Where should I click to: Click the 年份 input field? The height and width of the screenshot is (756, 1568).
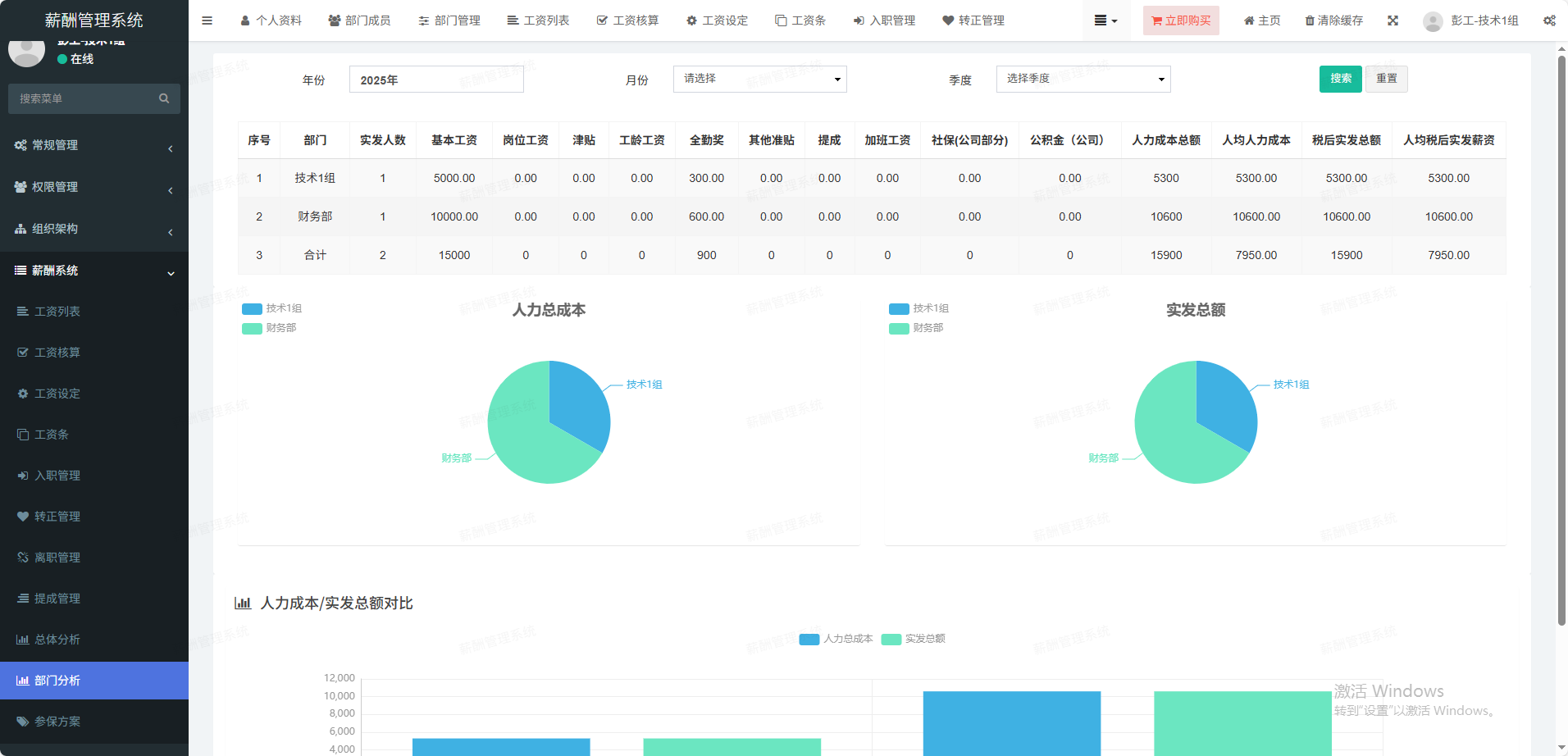coord(436,80)
